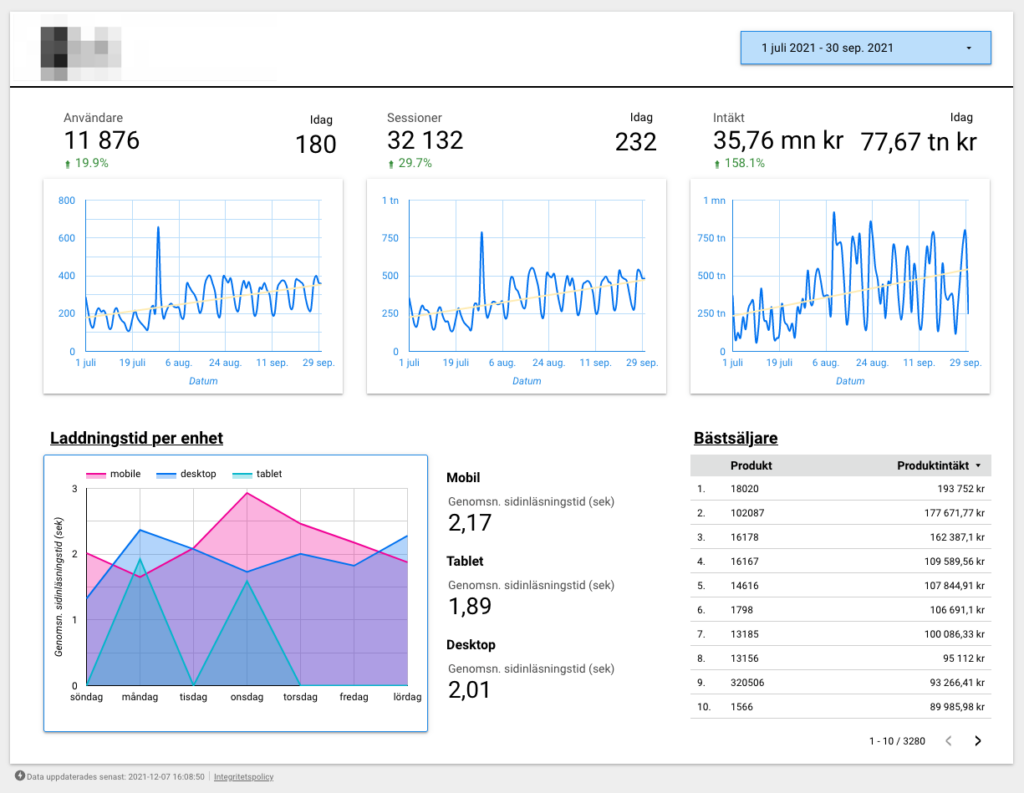Image resolution: width=1024 pixels, height=793 pixels.
Task: Select product row 18020
Action: [x=840, y=489]
